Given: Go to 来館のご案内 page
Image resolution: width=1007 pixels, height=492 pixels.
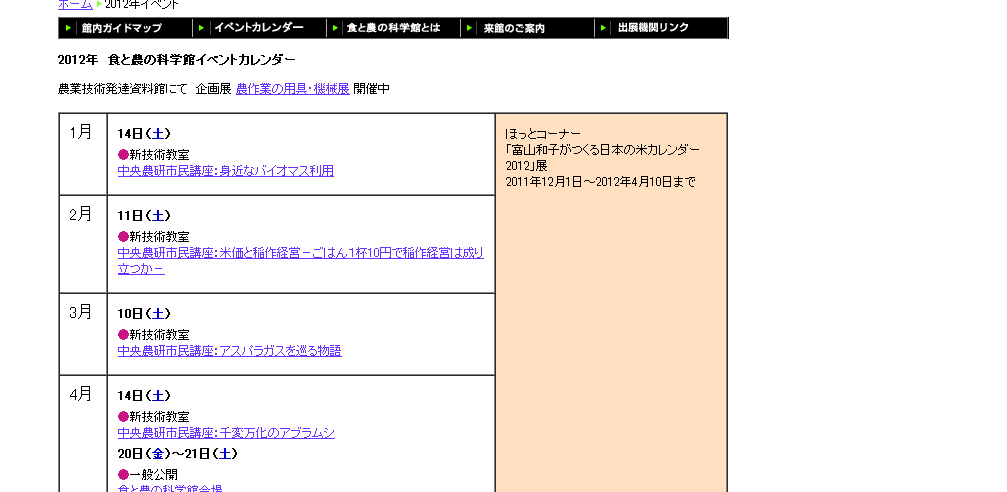Looking at the screenshot, I should coord(512,28).
